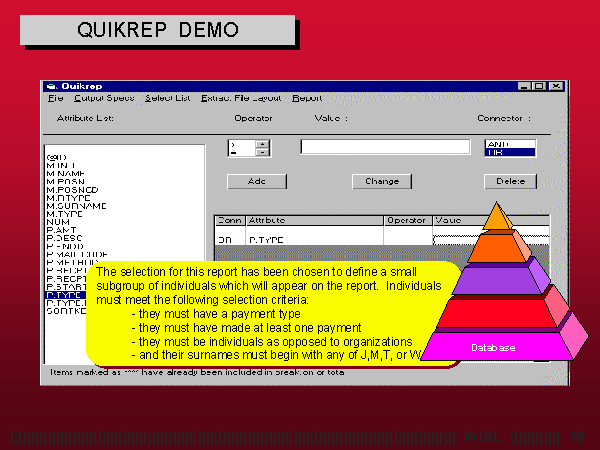
Task: Step the Operator spinner up
Action: click(x=262, y=143)
